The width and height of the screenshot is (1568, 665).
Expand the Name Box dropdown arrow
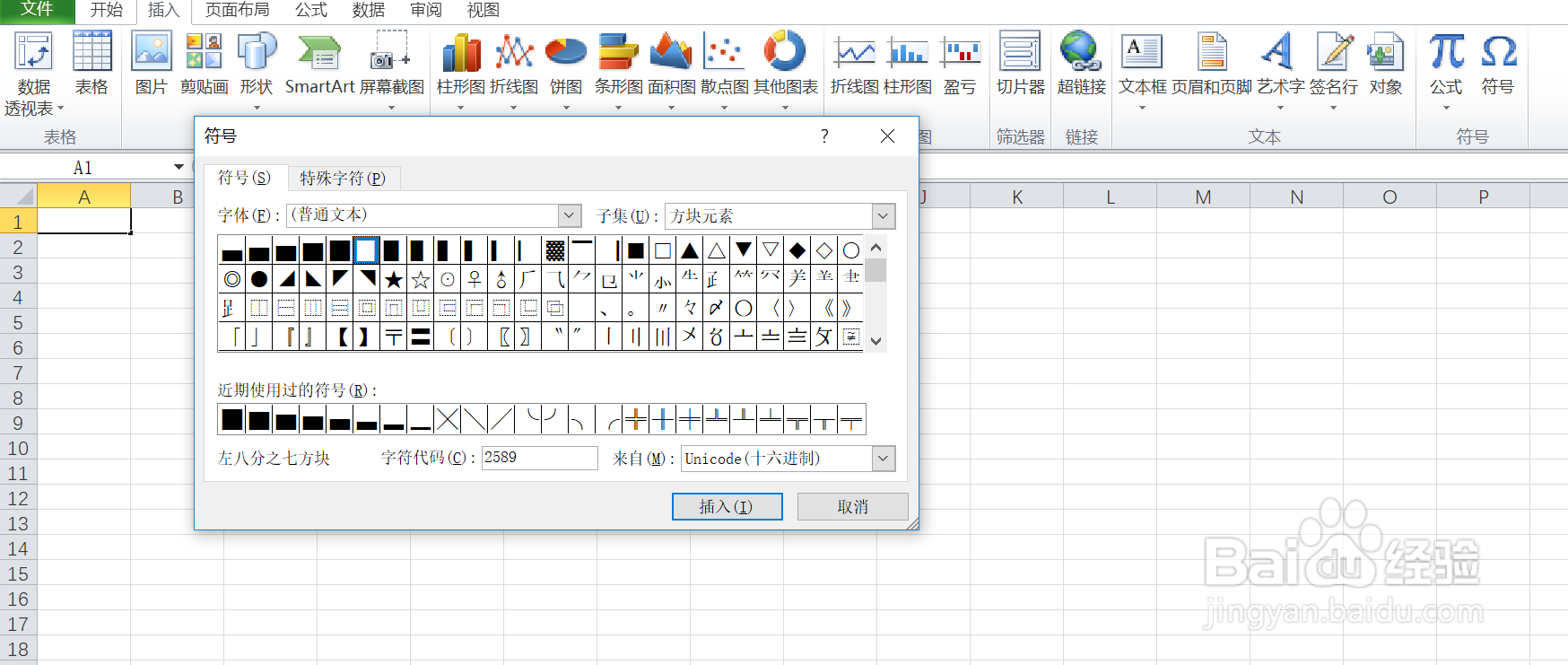coord(179,167)
